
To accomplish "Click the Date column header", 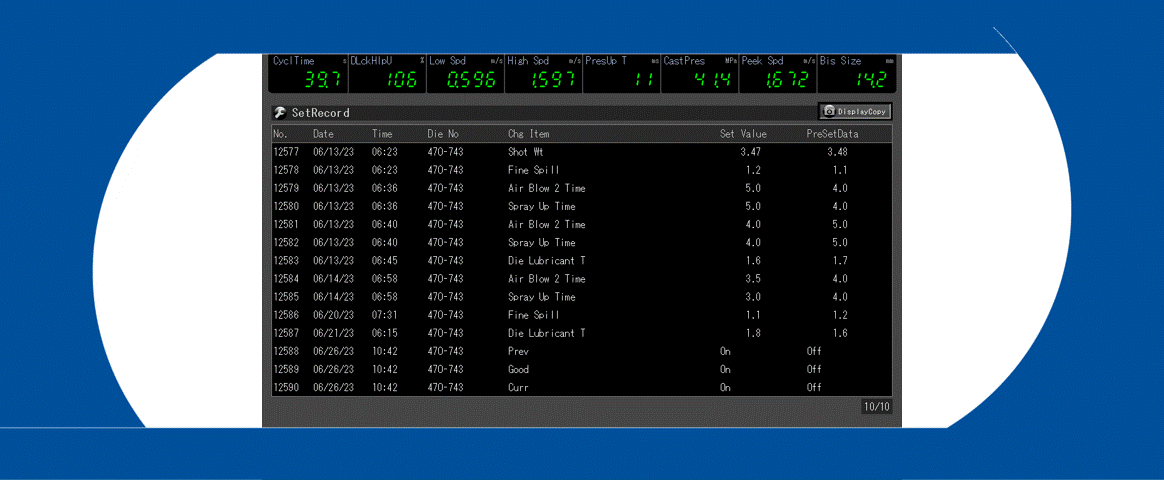I will (323, 134).
